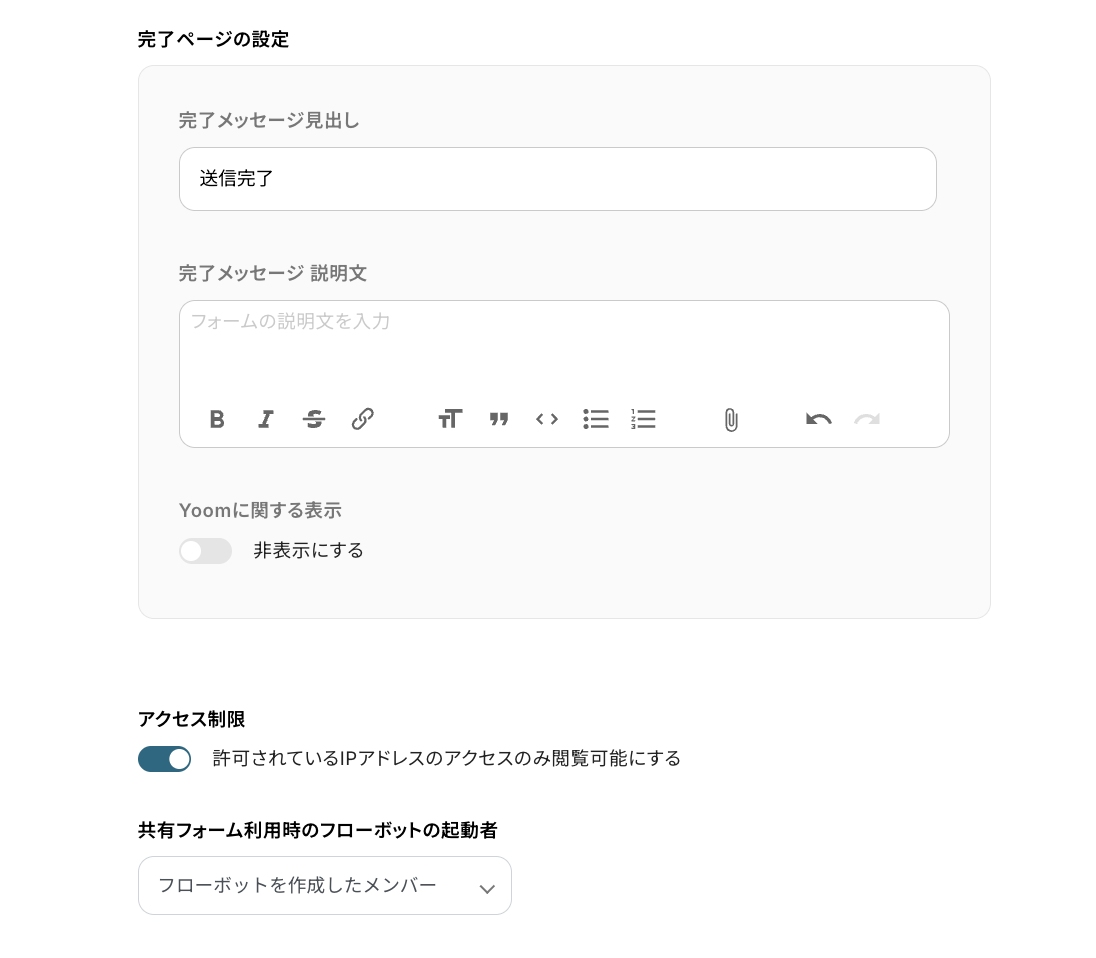Attach a file with paperclip icon

coord(731,420)
